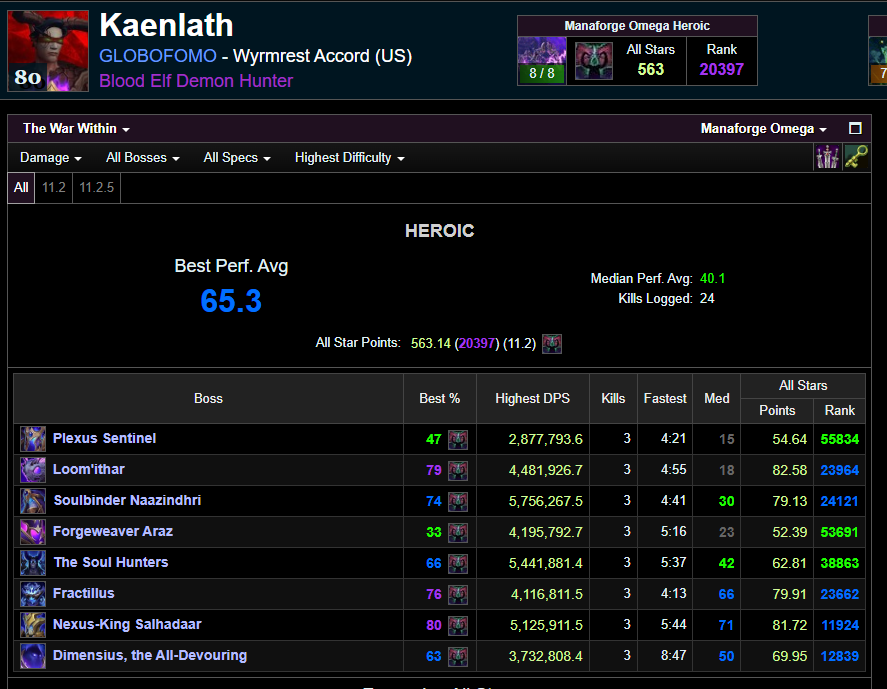Open the Highest Difficulty dropdown
The height and width of the screenshot is (689, 887).
(350, 158)
